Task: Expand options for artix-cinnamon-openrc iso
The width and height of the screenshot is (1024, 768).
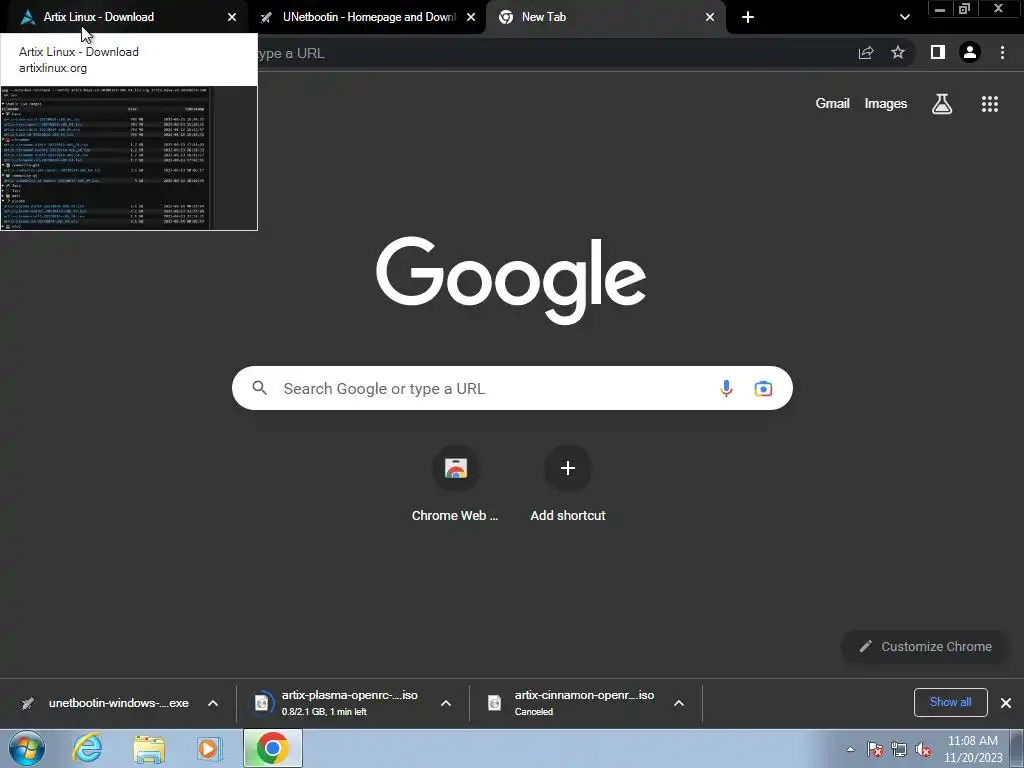Action: click(x=679, y=703)
